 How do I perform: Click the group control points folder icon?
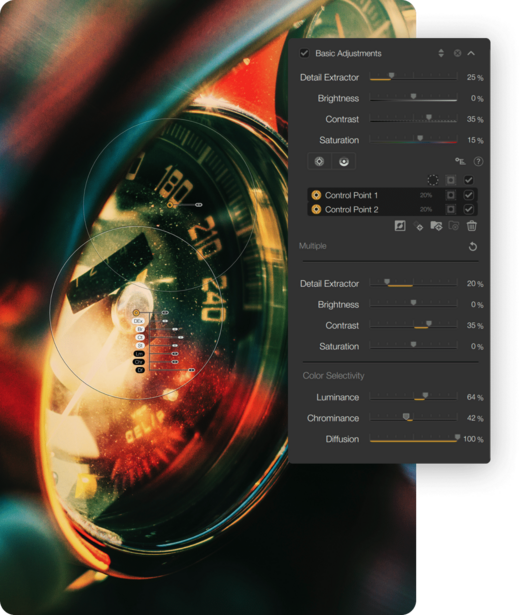click(436, 226)
